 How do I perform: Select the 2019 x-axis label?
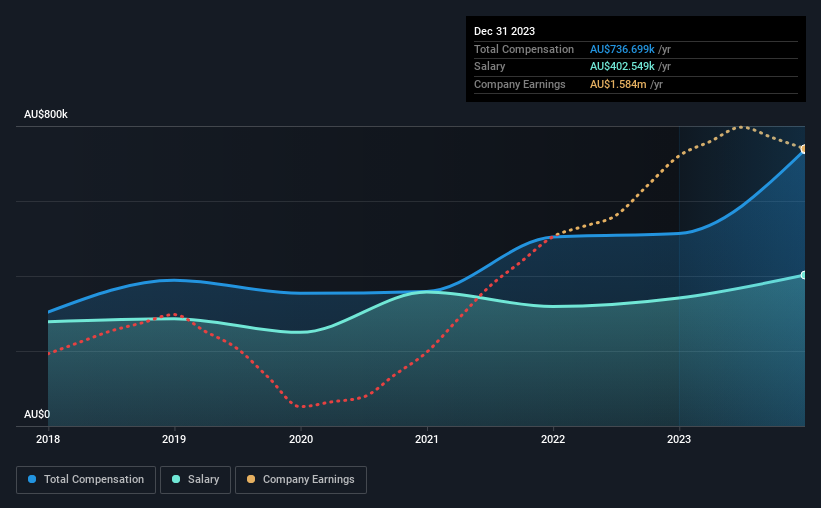coord(174,439)
